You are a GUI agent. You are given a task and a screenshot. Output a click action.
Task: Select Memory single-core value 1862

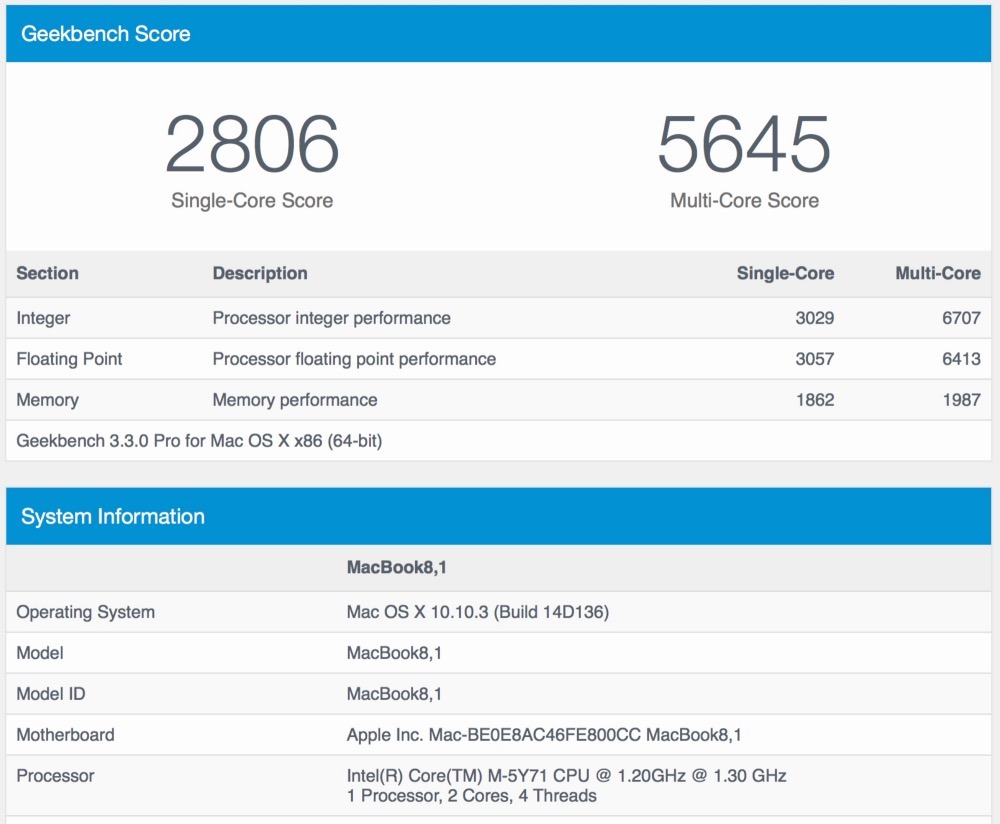[x=815, y=399]
